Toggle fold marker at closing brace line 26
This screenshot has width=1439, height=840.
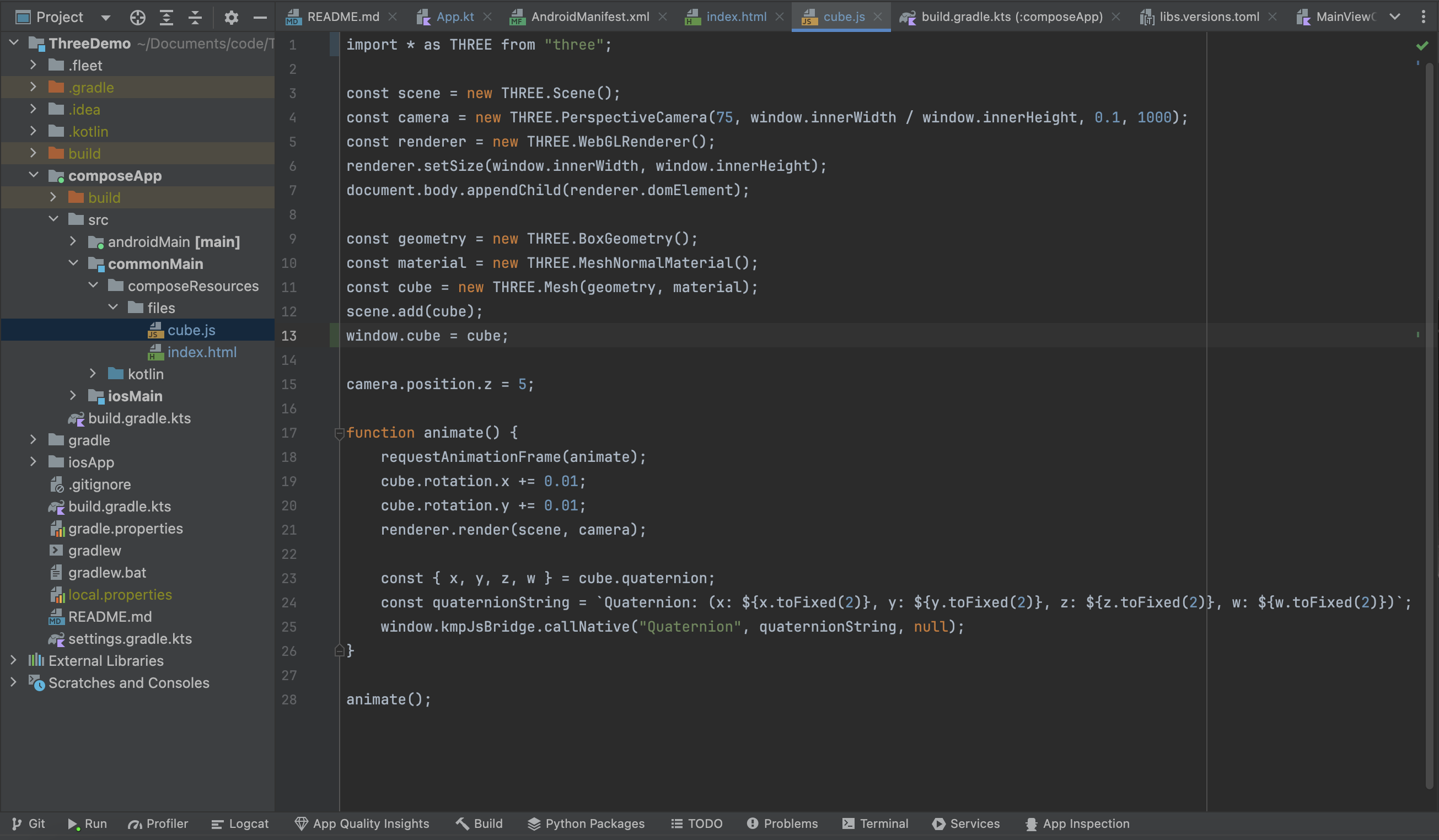pyautogui.click(x=339, y=650)
